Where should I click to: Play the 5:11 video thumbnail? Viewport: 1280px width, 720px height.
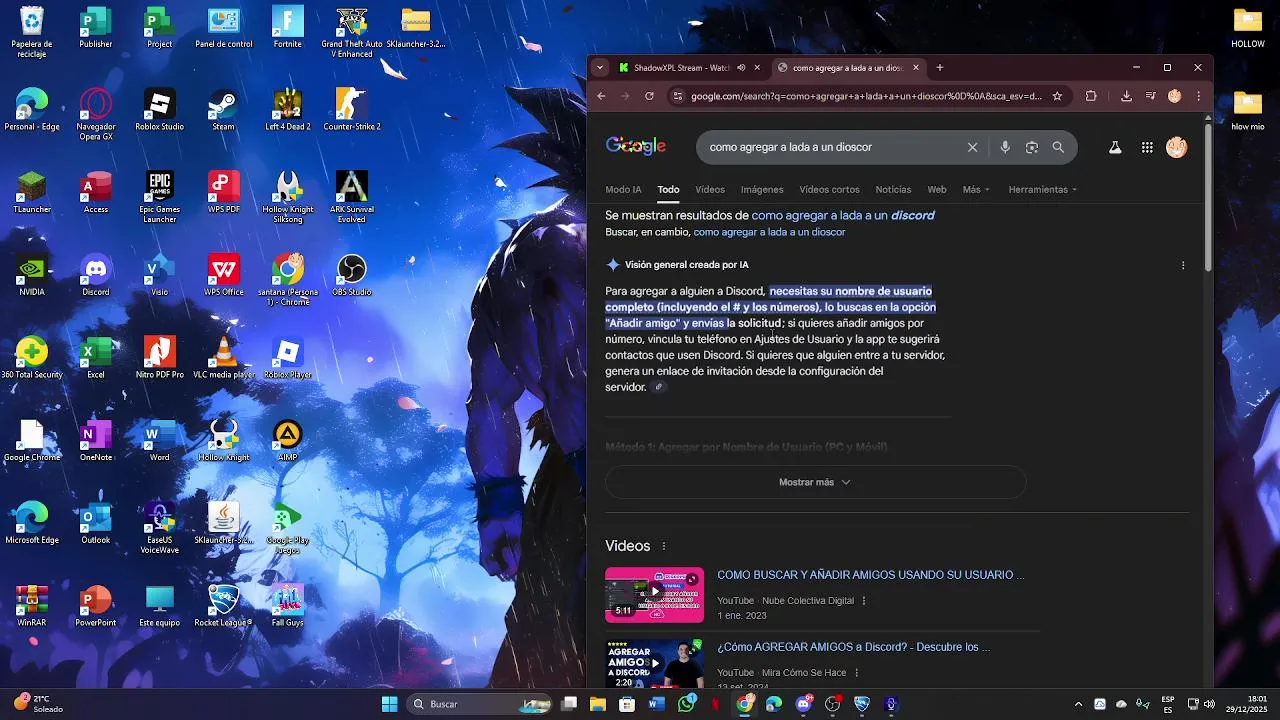pyautogui.click(x=654, y=595)
